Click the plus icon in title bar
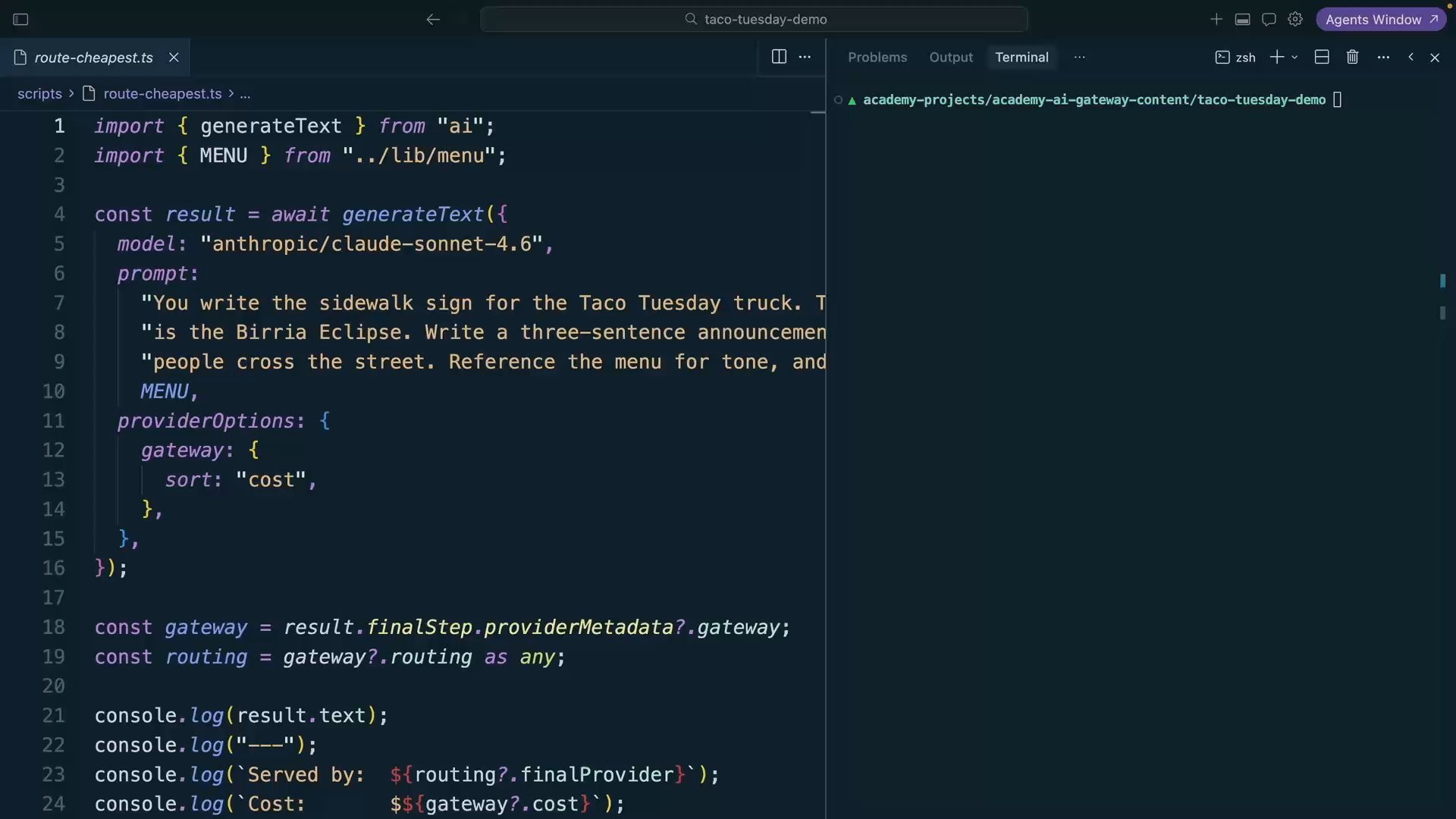 1216,20
